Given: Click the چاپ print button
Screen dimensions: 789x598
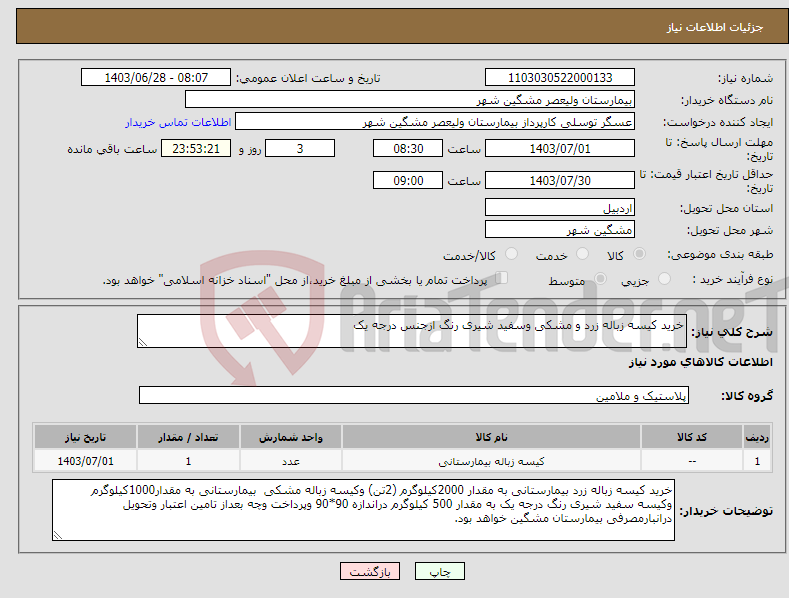Looking at the screenshot, I should 440,571.
